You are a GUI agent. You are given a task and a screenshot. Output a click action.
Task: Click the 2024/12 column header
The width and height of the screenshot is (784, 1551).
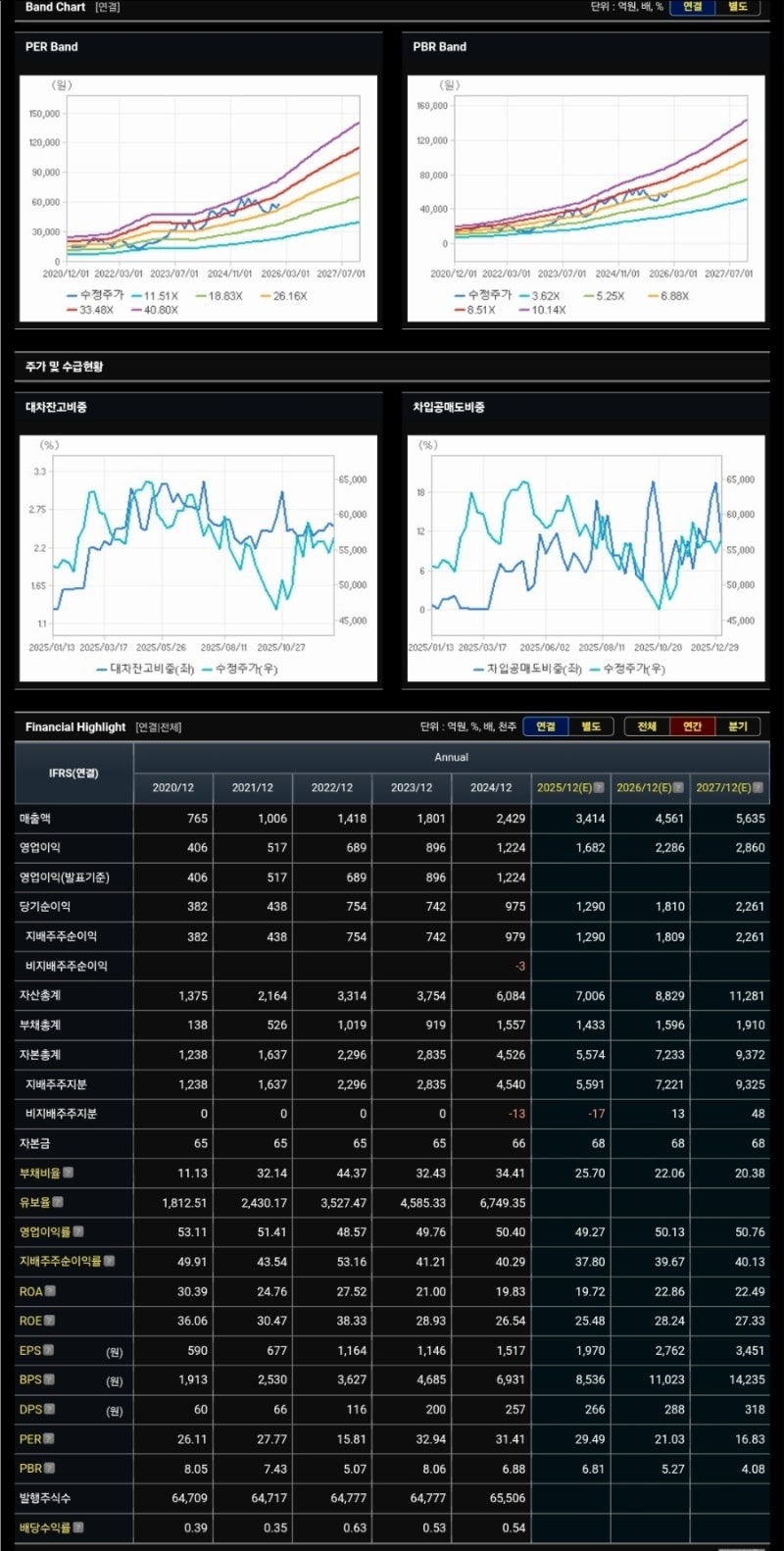tap(491, 787)
